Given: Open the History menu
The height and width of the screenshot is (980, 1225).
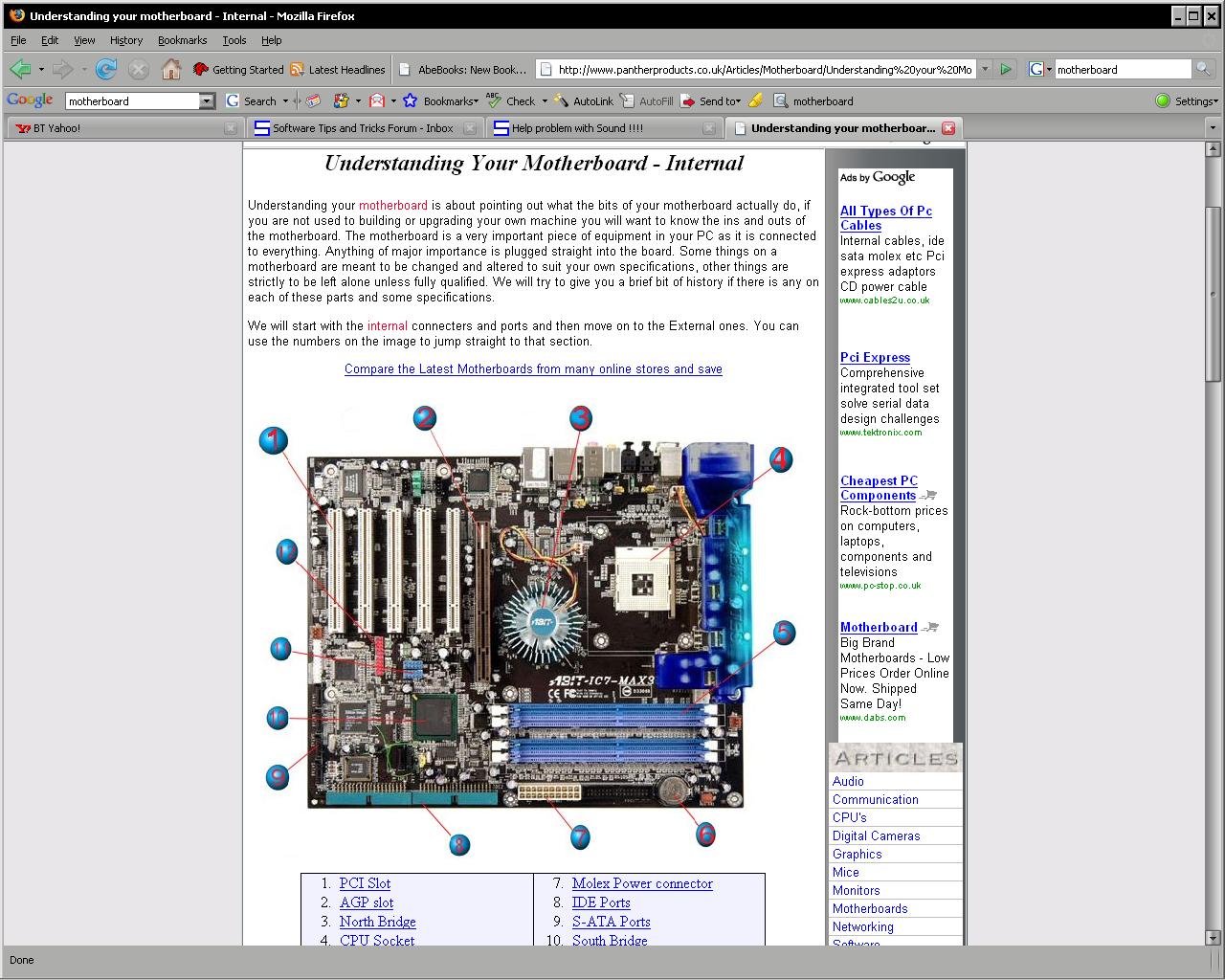Looking at the screenshot, I should pos(125,40).
